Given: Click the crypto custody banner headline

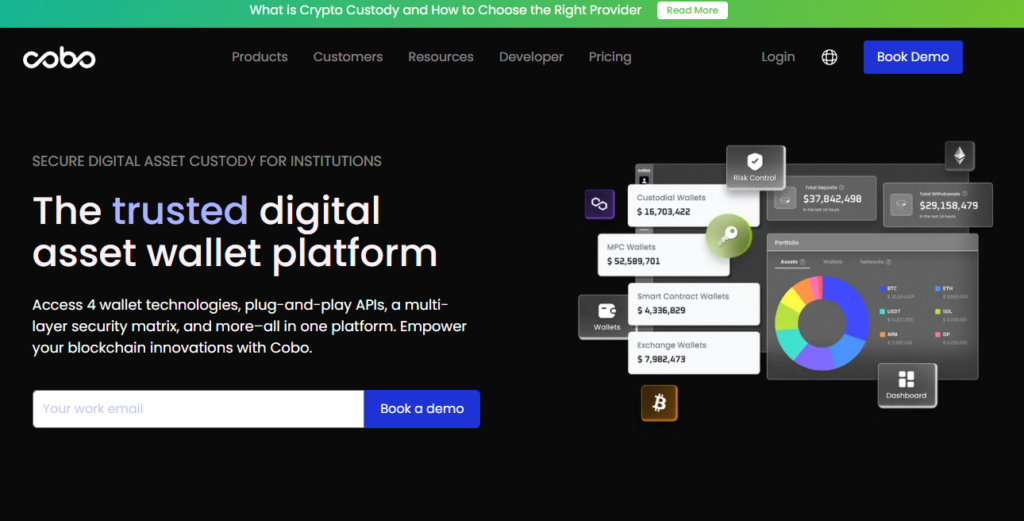Looking at the screenshot, I should (x=445, y=10).
